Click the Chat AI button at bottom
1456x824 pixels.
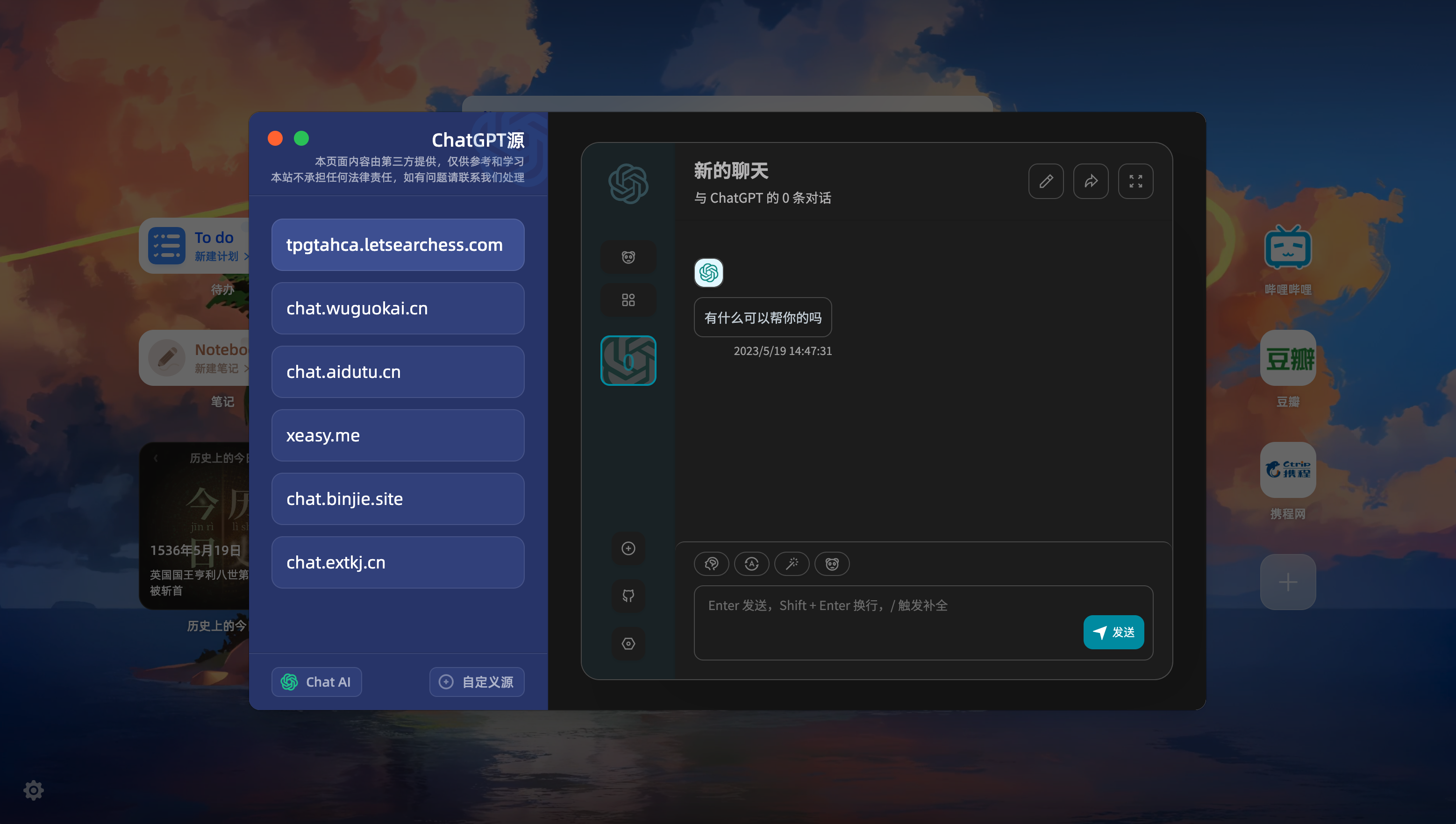(316, 682)
